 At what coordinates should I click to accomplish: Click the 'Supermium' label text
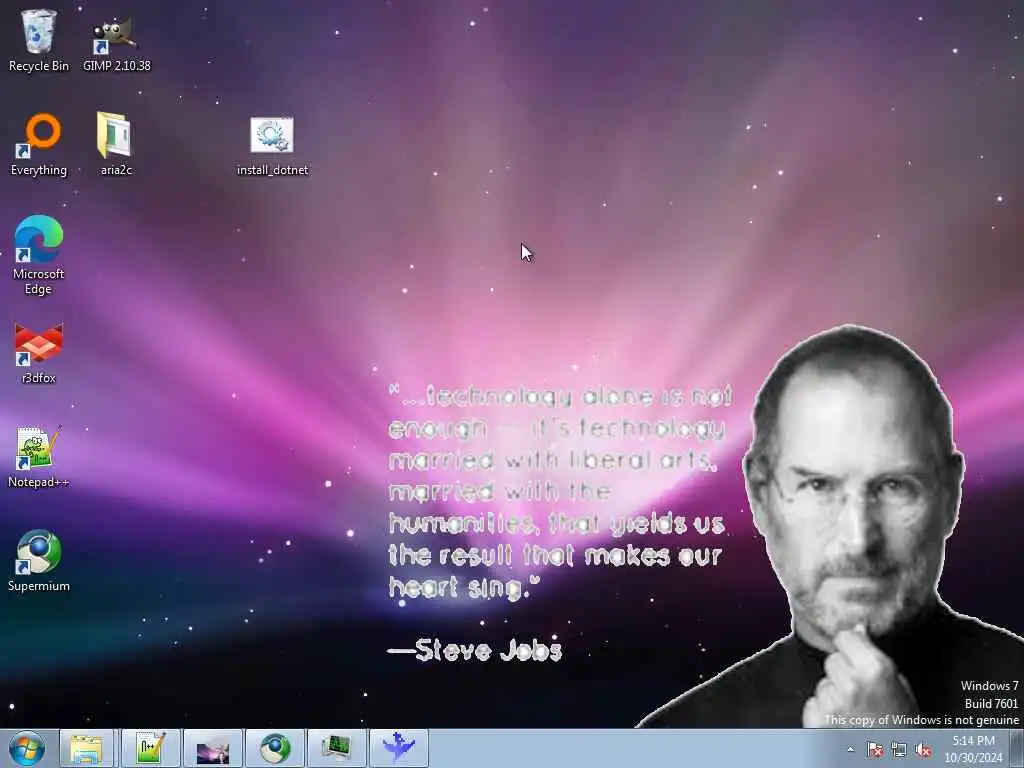tap(39, 586)
